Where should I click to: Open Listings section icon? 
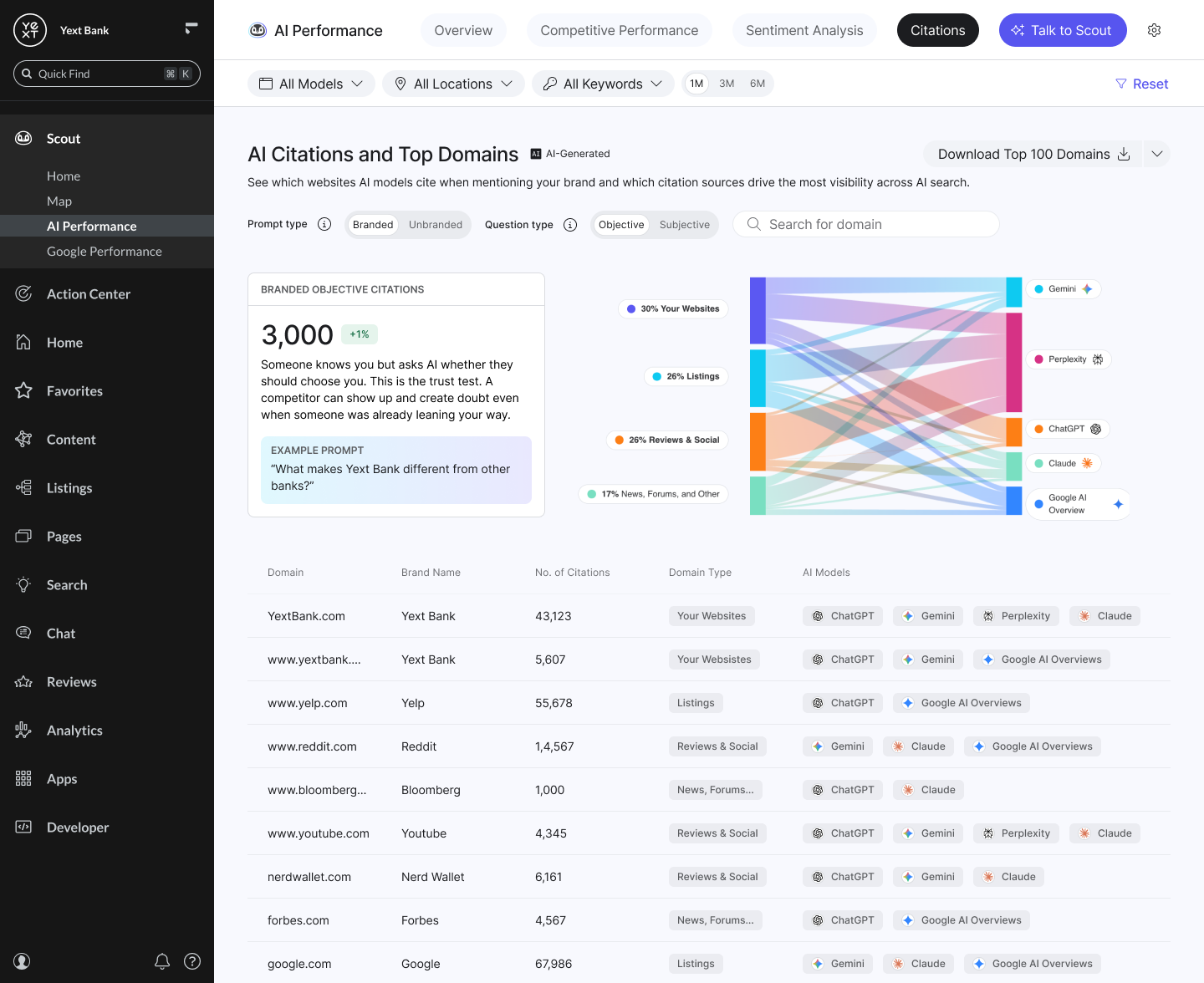click(23, 488)
